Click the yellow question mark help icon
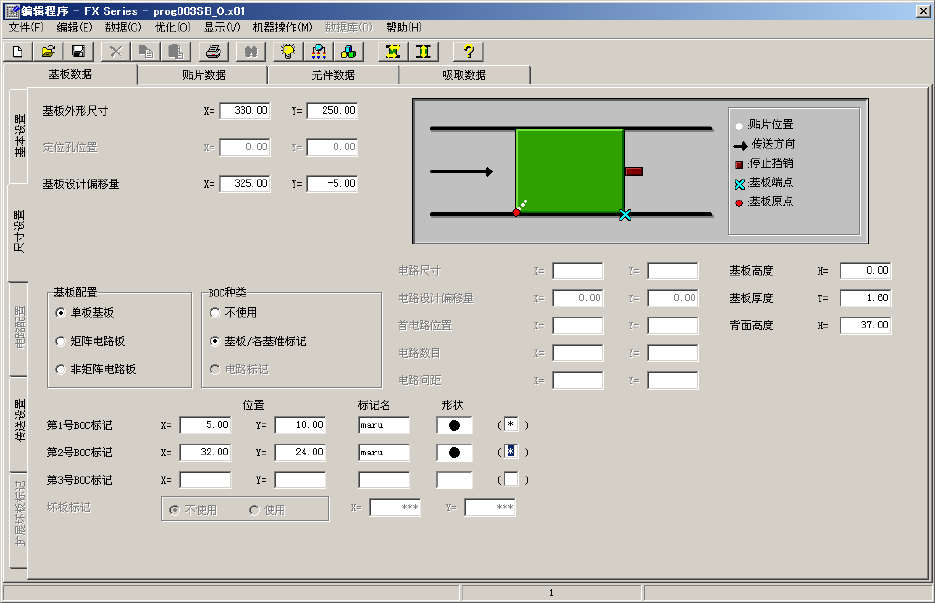The image size is (935, 603). tap(468, 51)
